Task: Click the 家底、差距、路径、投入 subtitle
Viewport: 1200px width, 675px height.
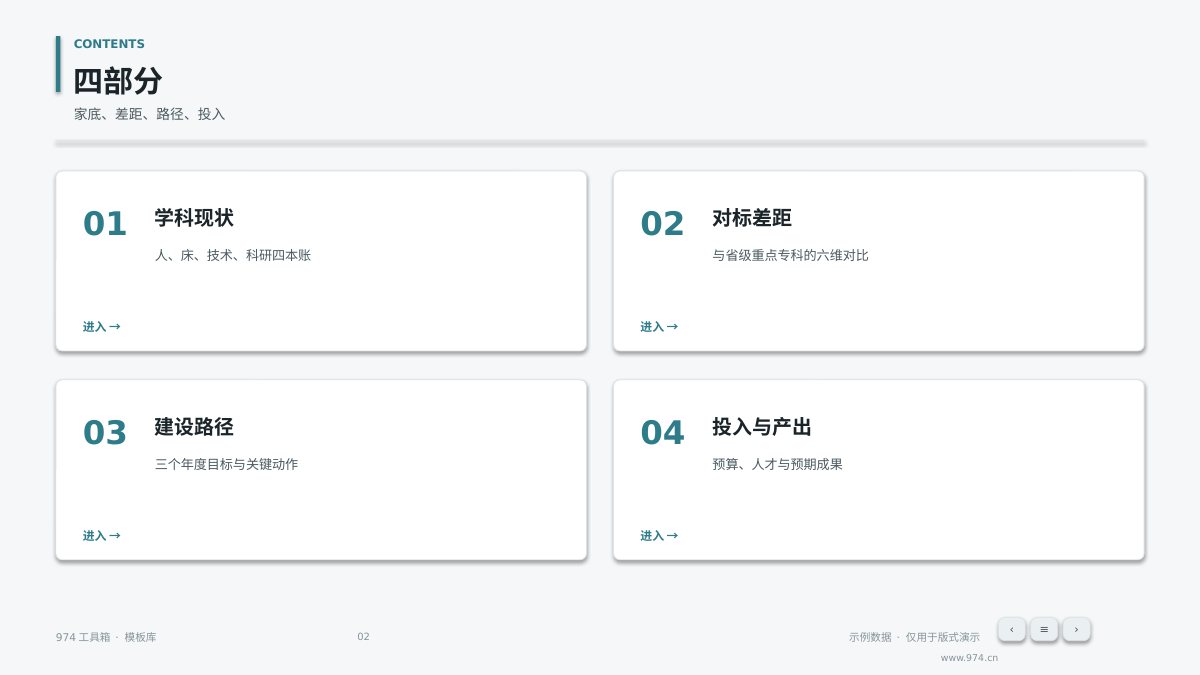Action: [150, 114]
